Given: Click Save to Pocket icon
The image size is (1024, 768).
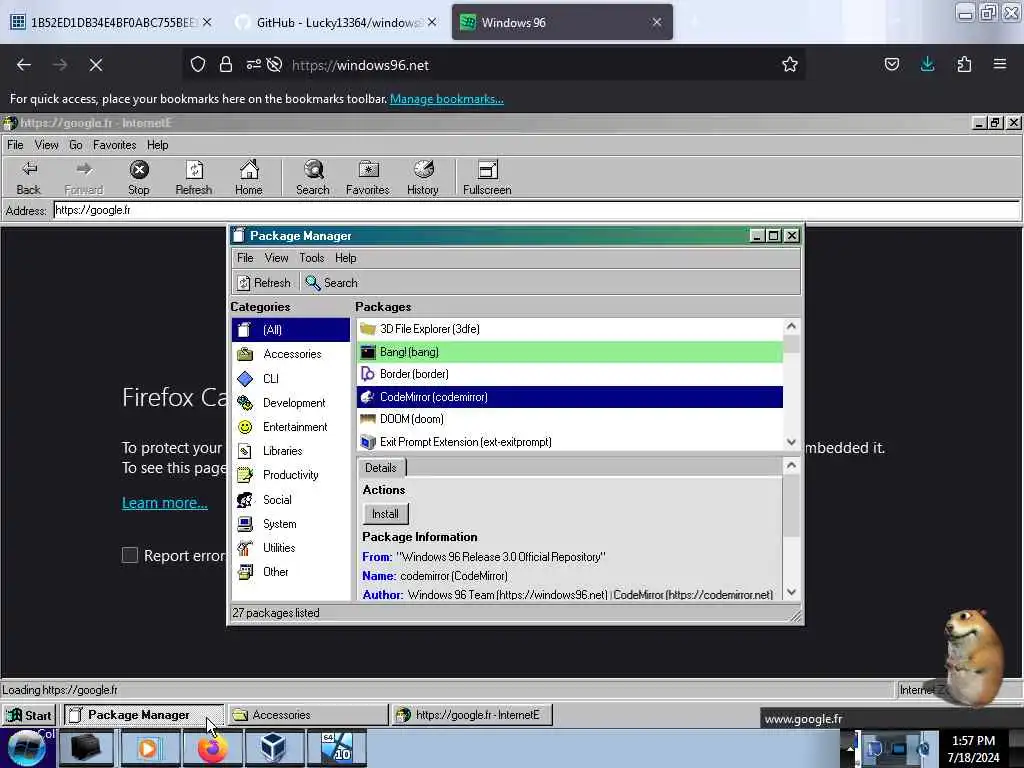Looking at the screenshot, I should coord(891,64).
